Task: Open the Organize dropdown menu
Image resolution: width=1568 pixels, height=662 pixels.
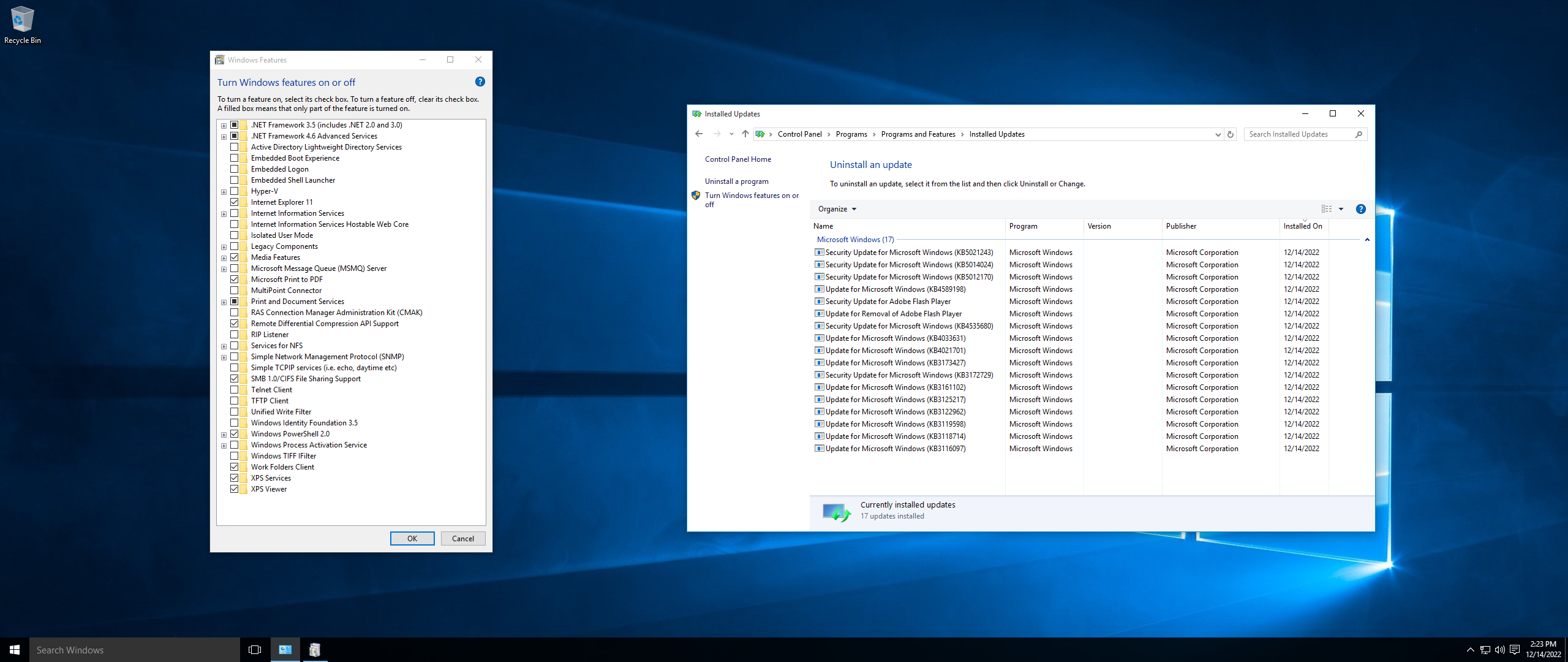Action: [x=837, y=209]
